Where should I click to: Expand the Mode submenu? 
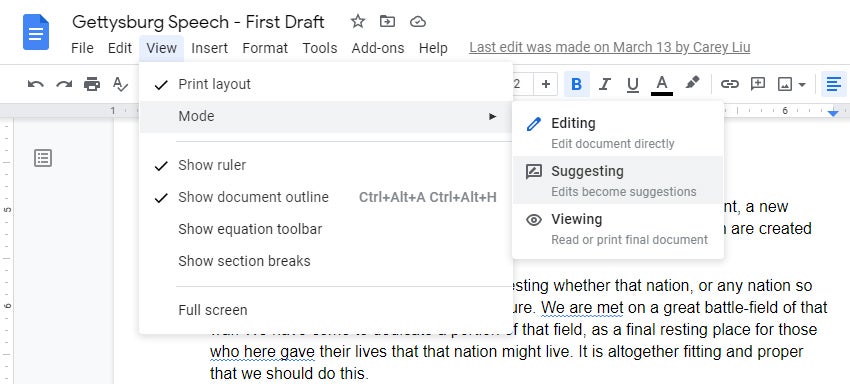pyautogui.click(x=326, y=117)
